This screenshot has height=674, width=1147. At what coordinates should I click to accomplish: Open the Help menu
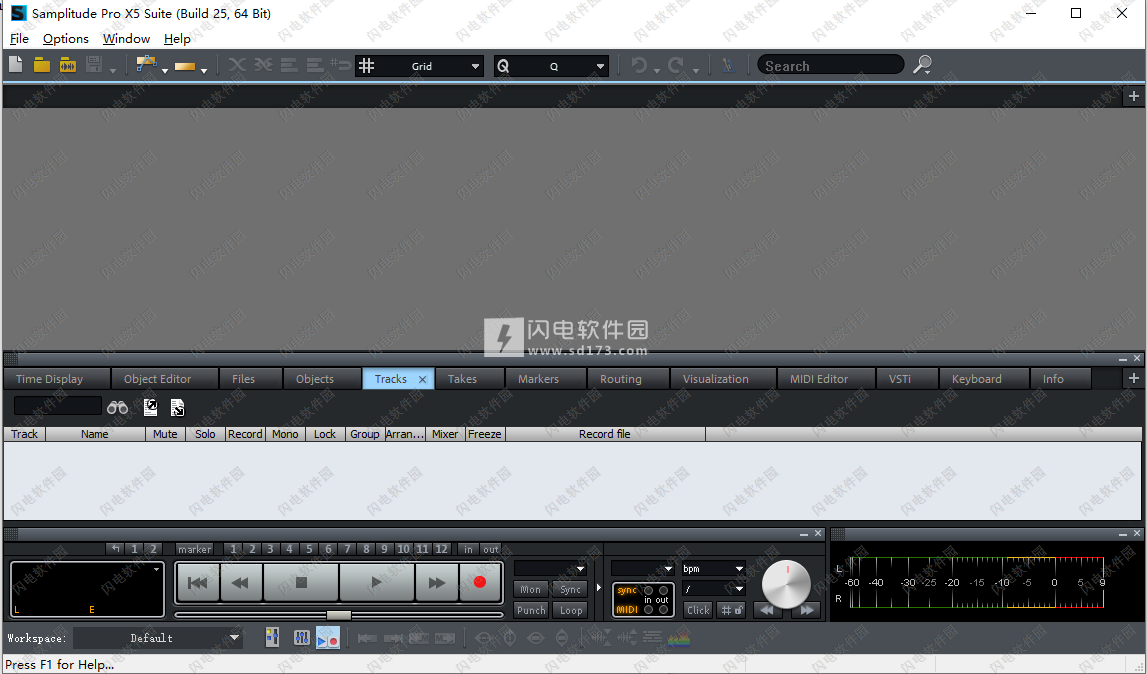[x=177, y=39]
